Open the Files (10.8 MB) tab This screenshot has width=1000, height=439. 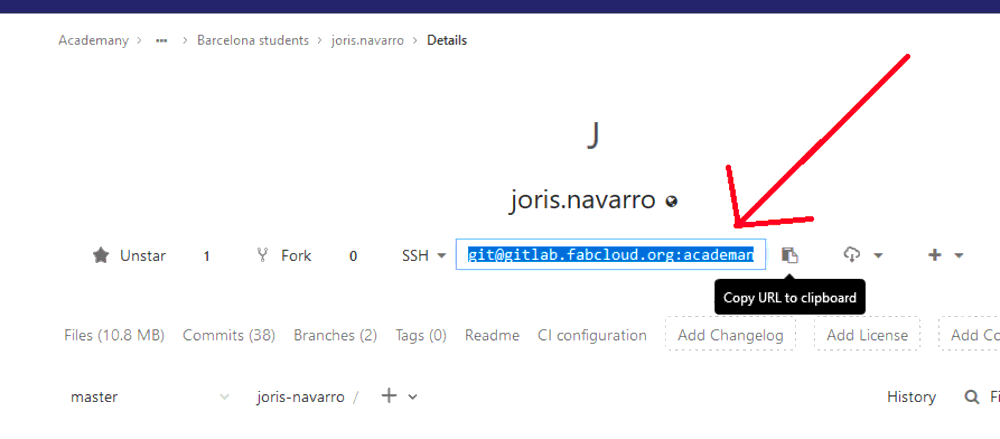pyautogui.click(x=114, y=335)
